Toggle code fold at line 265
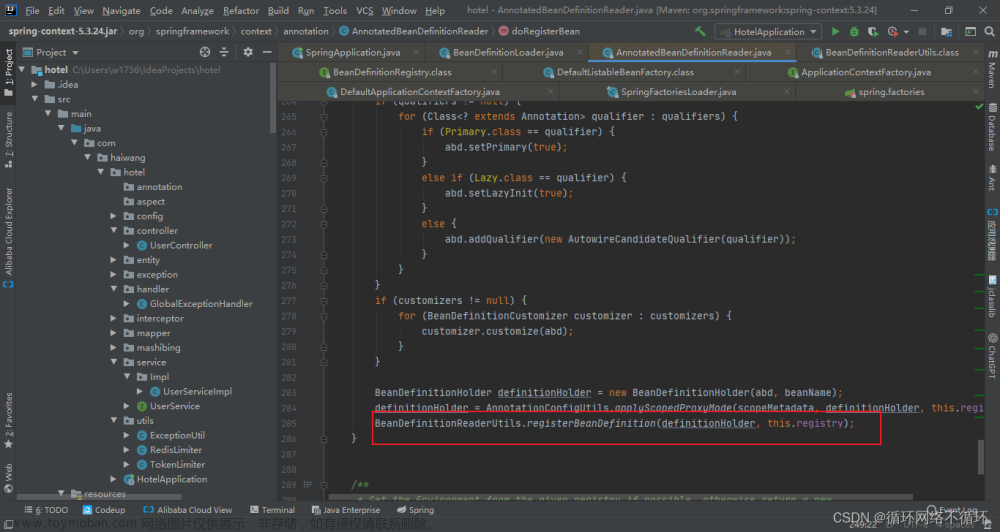The width and height of the screenshot is (1000, 532). pyautogui.click(x=324, y=117)
